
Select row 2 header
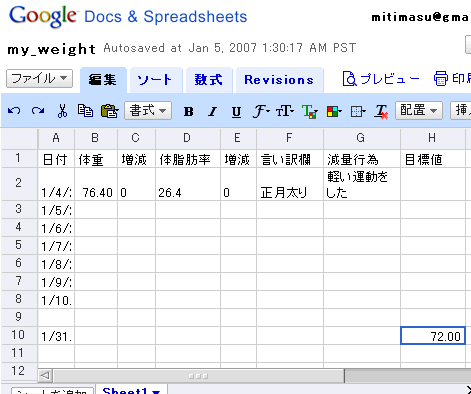19,183
